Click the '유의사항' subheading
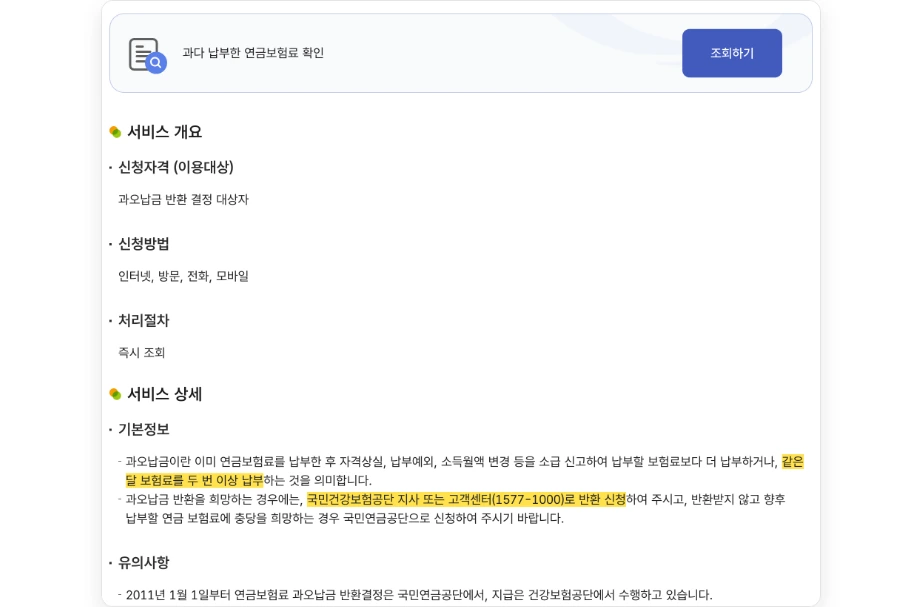922x607 pixels. (143, 562)
